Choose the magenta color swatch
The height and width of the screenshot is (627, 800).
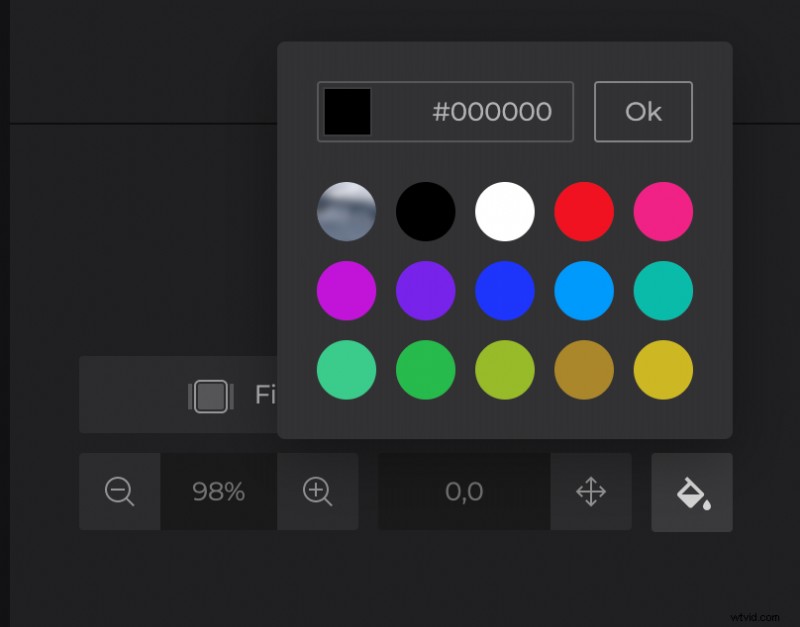[x=346, y=291]
